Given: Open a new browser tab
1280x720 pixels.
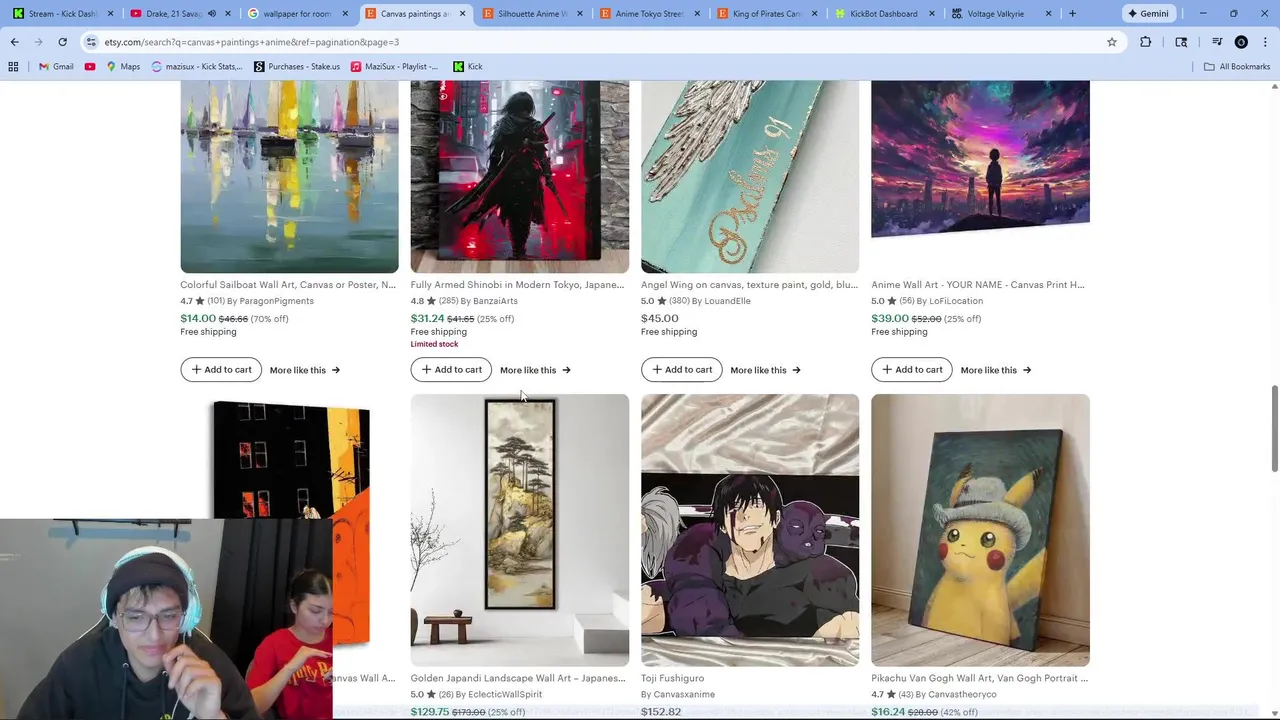Looking at the screenshot, I should click(x=1072, y=14).
